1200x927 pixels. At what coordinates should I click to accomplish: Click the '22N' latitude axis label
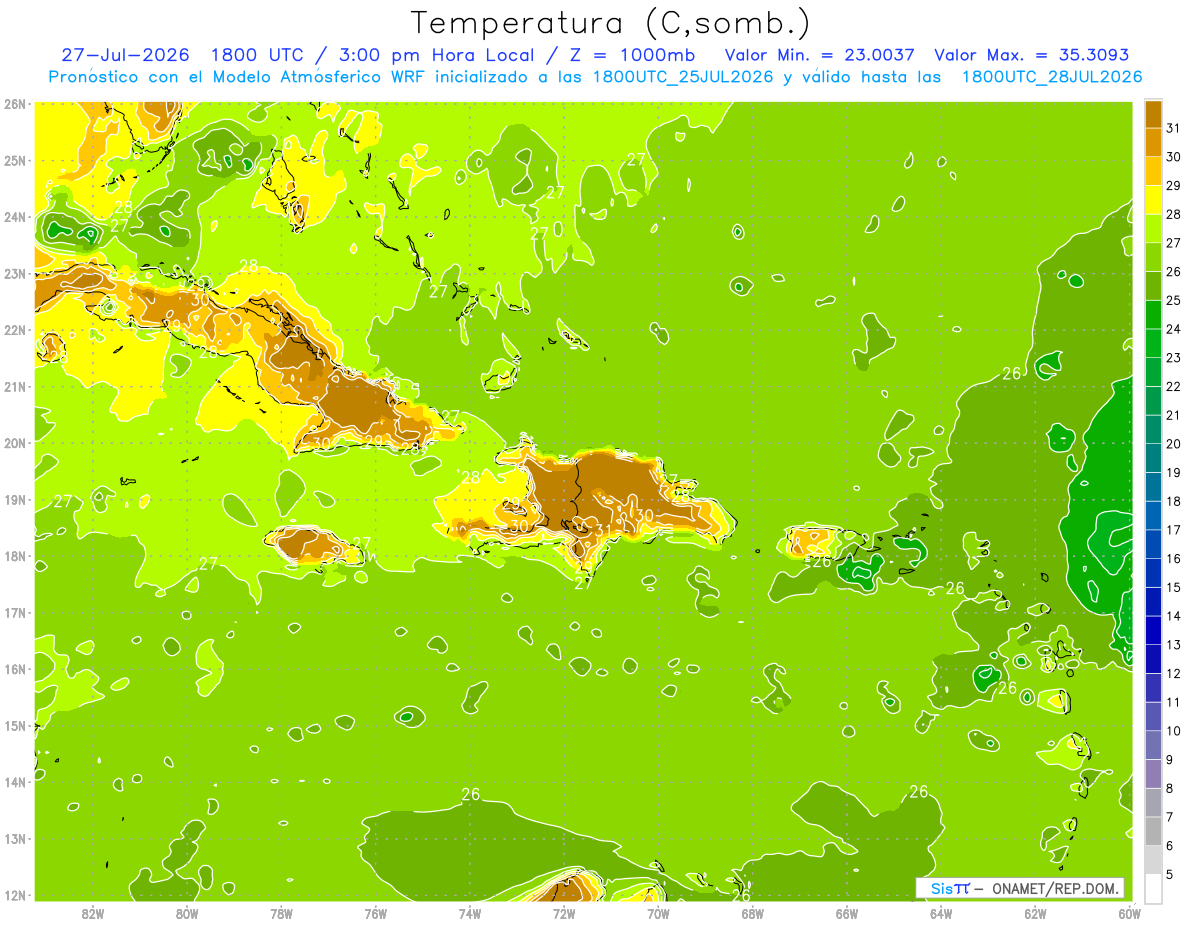[15, 329]
